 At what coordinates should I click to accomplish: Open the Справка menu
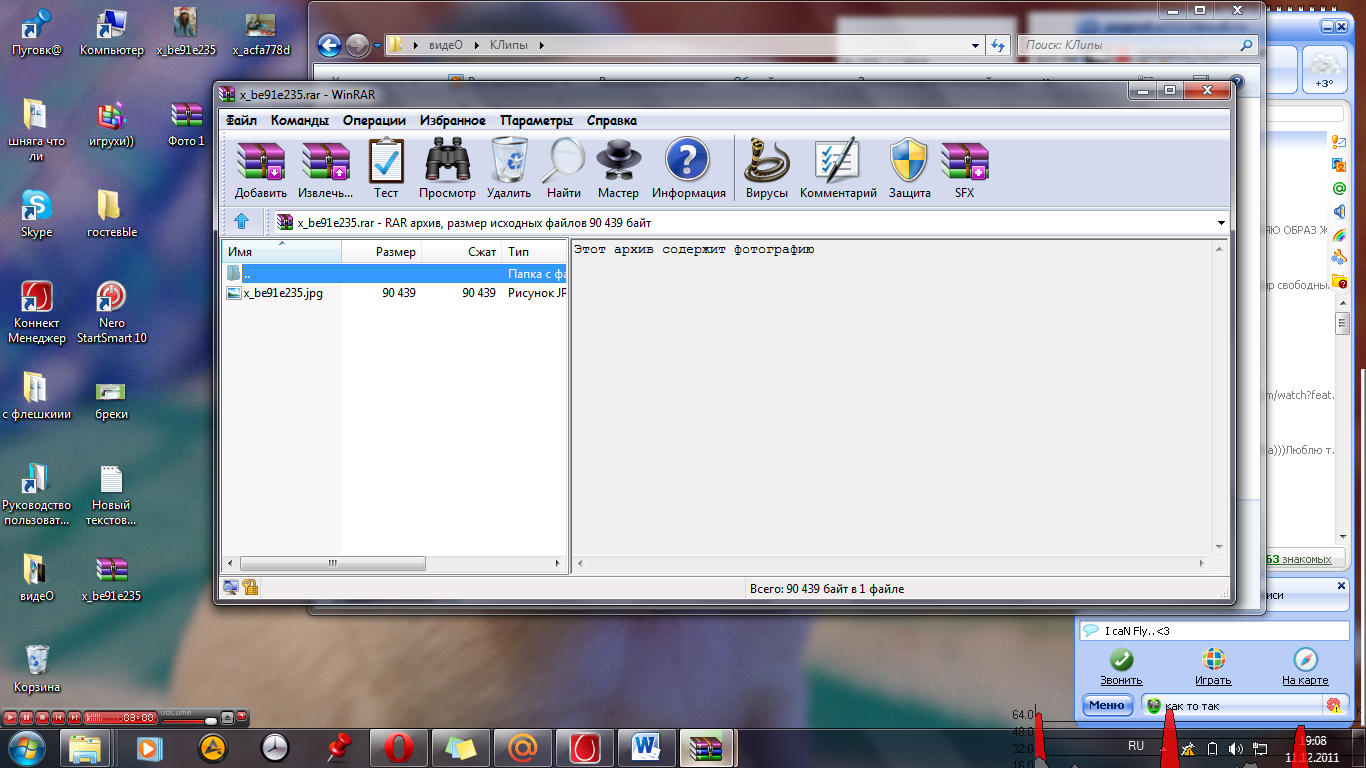(x=611, y=120)
